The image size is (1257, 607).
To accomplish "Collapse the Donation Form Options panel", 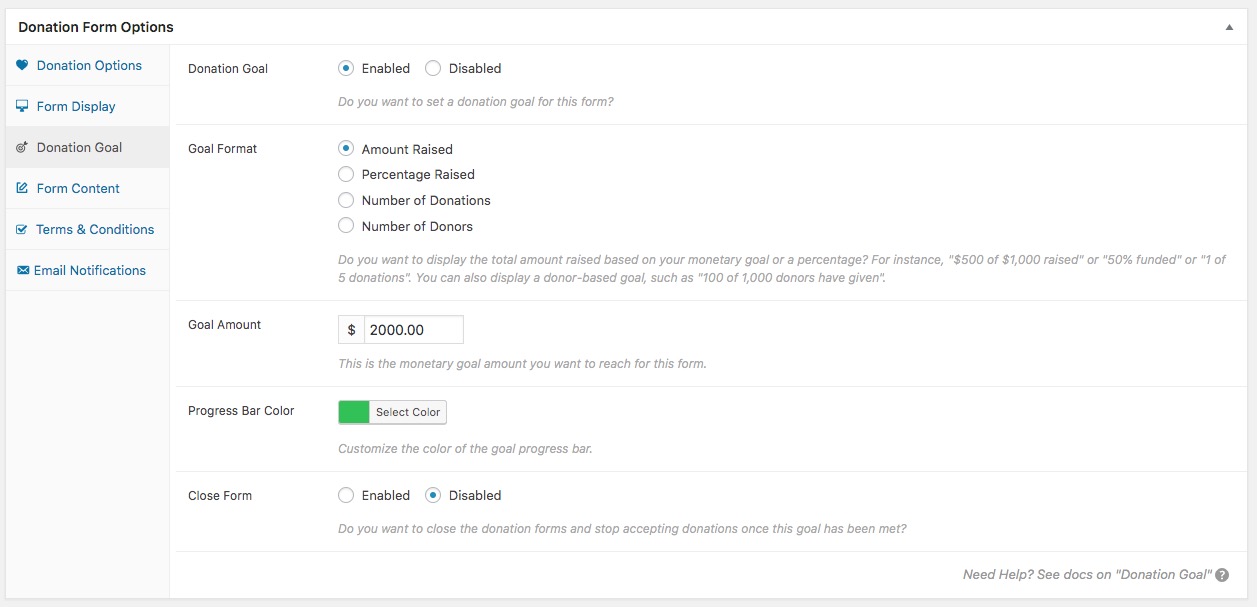I will 1229,27.
